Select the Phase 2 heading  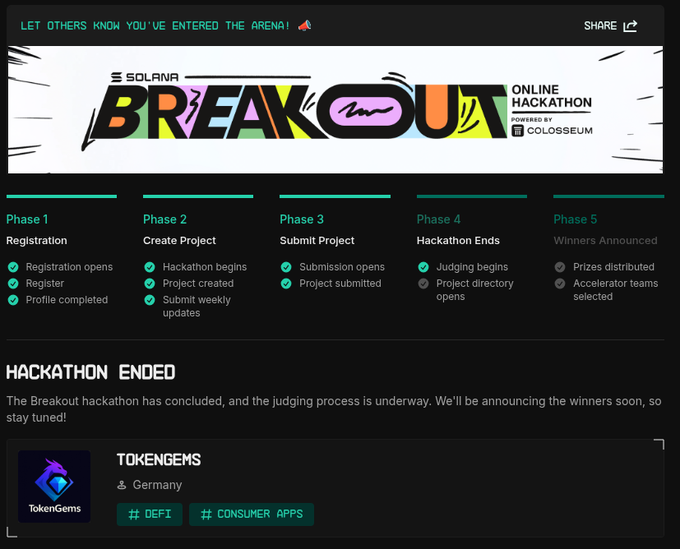click(x=165, y=219)
